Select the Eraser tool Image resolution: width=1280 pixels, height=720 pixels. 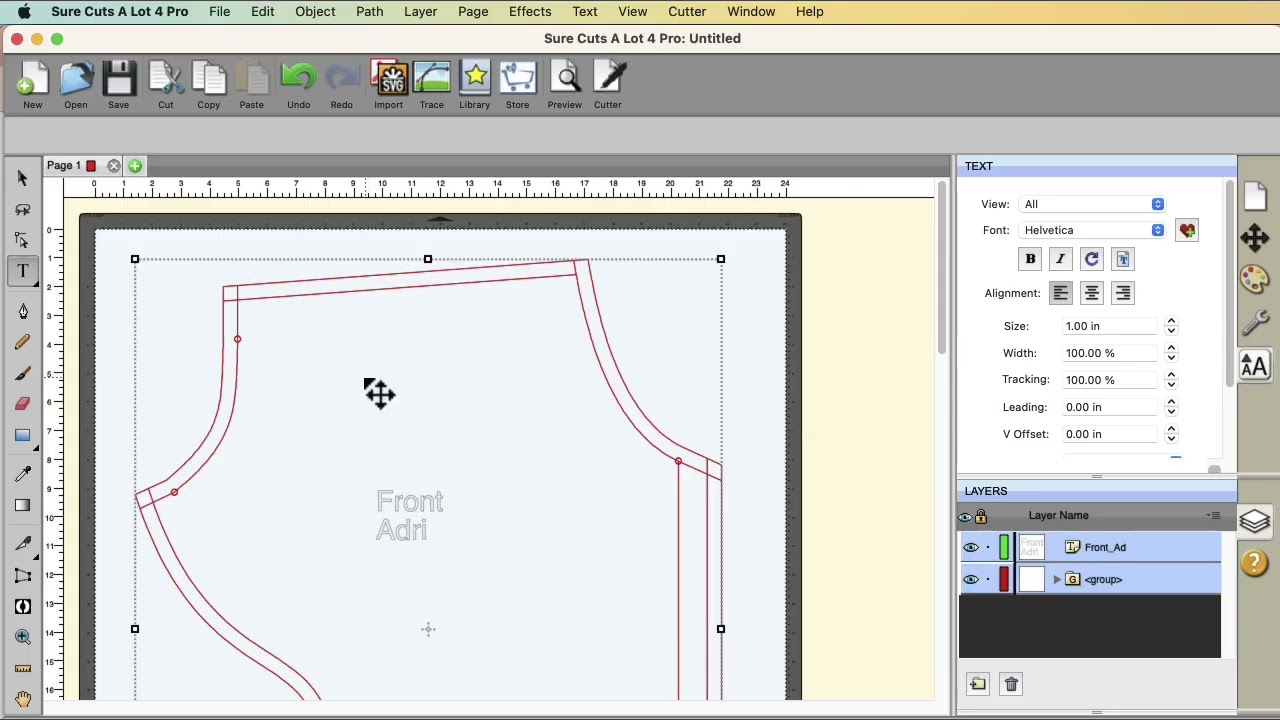(x=22, y=404)
